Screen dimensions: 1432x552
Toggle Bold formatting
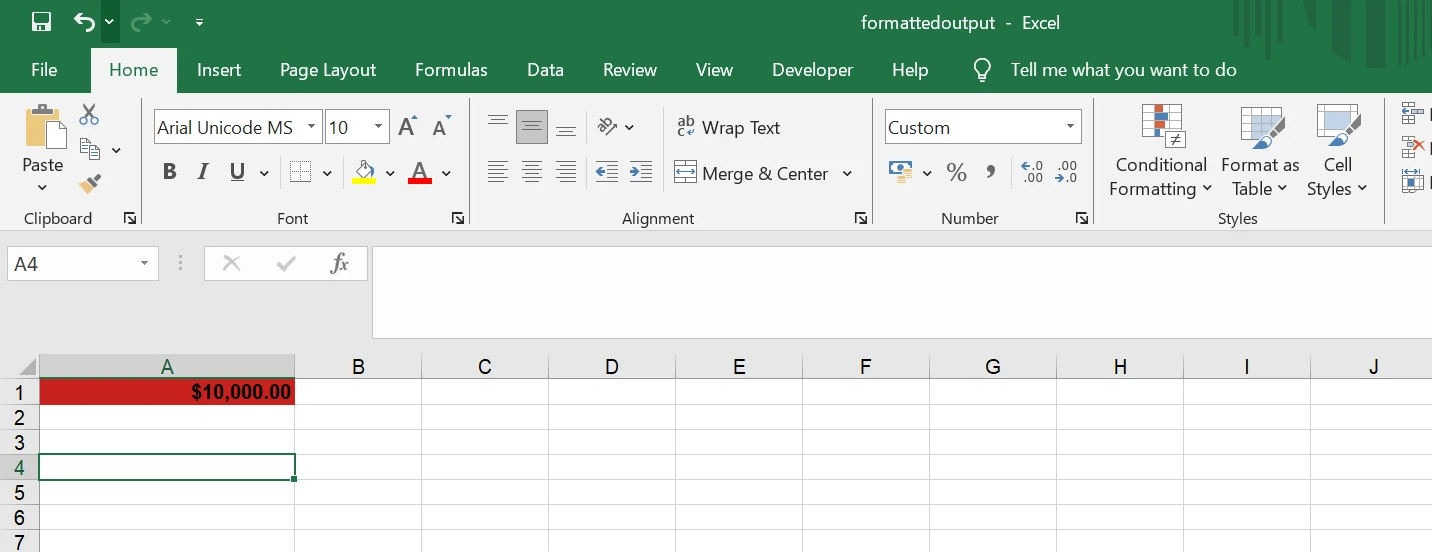coord(169,173)
